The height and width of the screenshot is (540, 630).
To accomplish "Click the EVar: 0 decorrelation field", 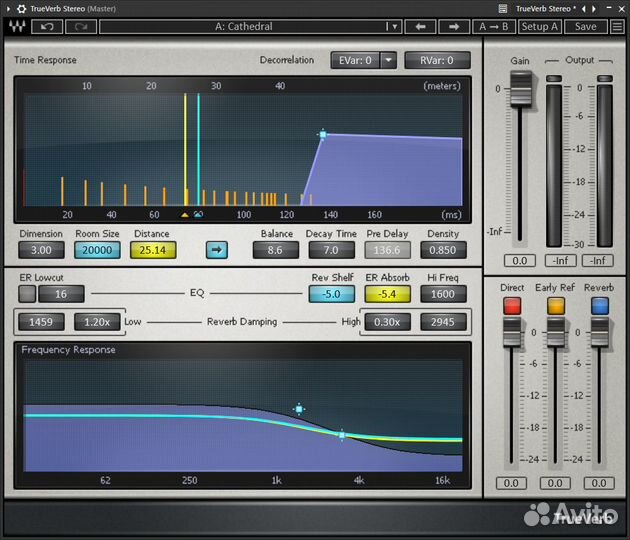I will click(x=355, y=60).
